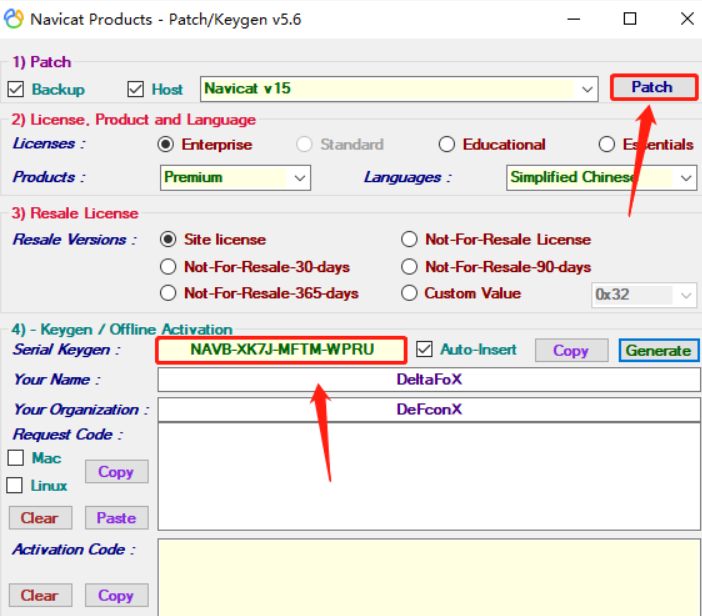The image size is (702, 616).
Task: Click the Generate button
Action: click(x=658, y=350)
